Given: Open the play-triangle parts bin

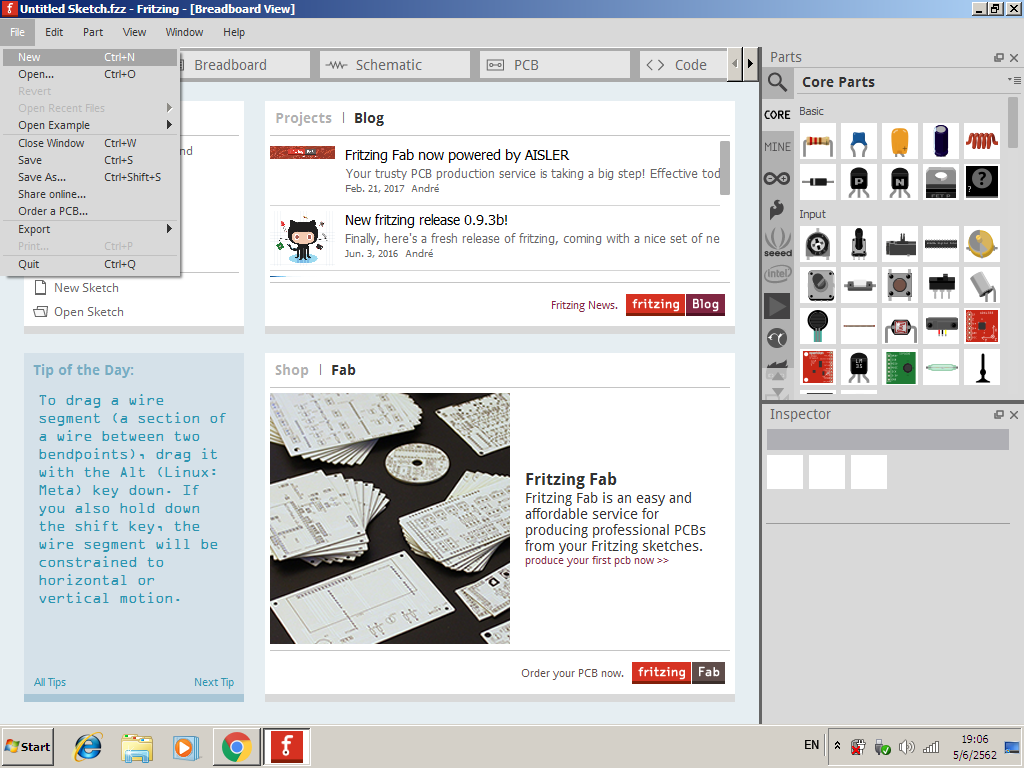Looking at the screenshot, I should pyautogui.click(x=777, y=306).
